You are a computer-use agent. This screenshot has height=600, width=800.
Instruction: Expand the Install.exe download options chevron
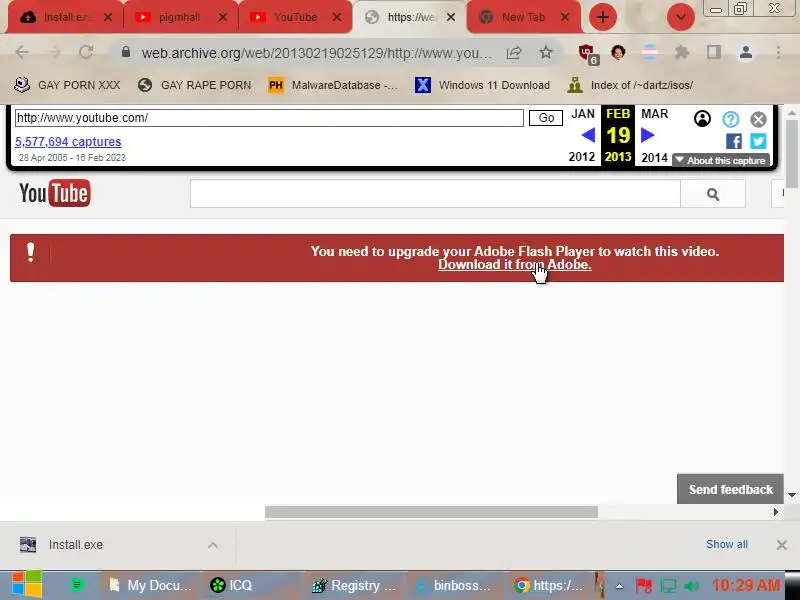click(213, 545)
